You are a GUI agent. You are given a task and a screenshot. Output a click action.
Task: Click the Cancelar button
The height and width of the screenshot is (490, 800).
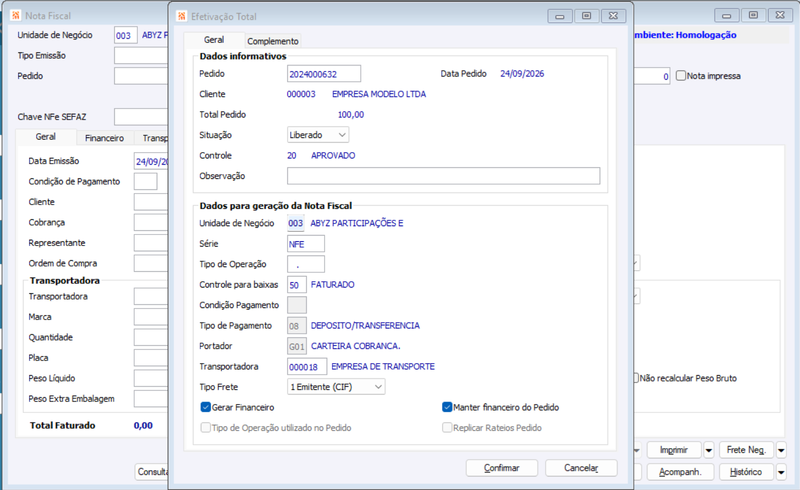pos(581,468)
